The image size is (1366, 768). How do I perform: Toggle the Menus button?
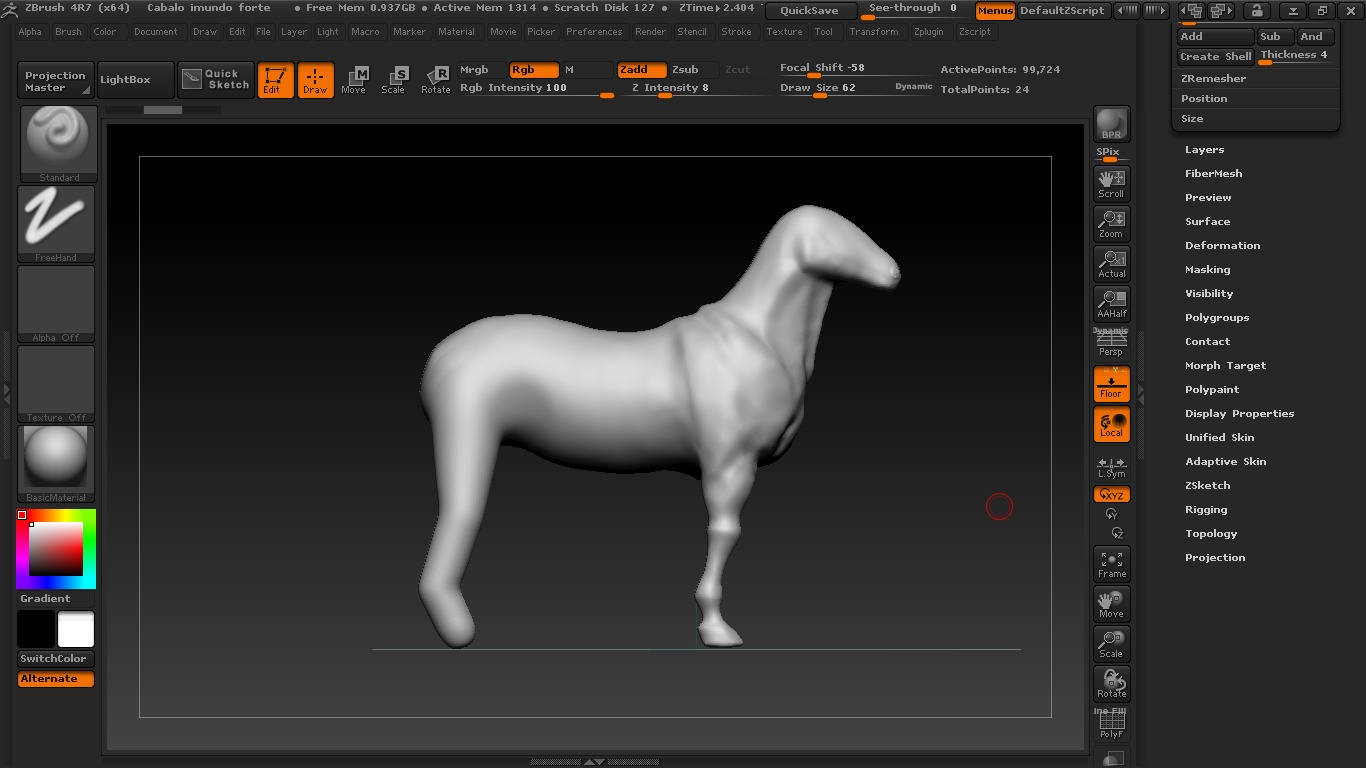click(x=995, y=11)
